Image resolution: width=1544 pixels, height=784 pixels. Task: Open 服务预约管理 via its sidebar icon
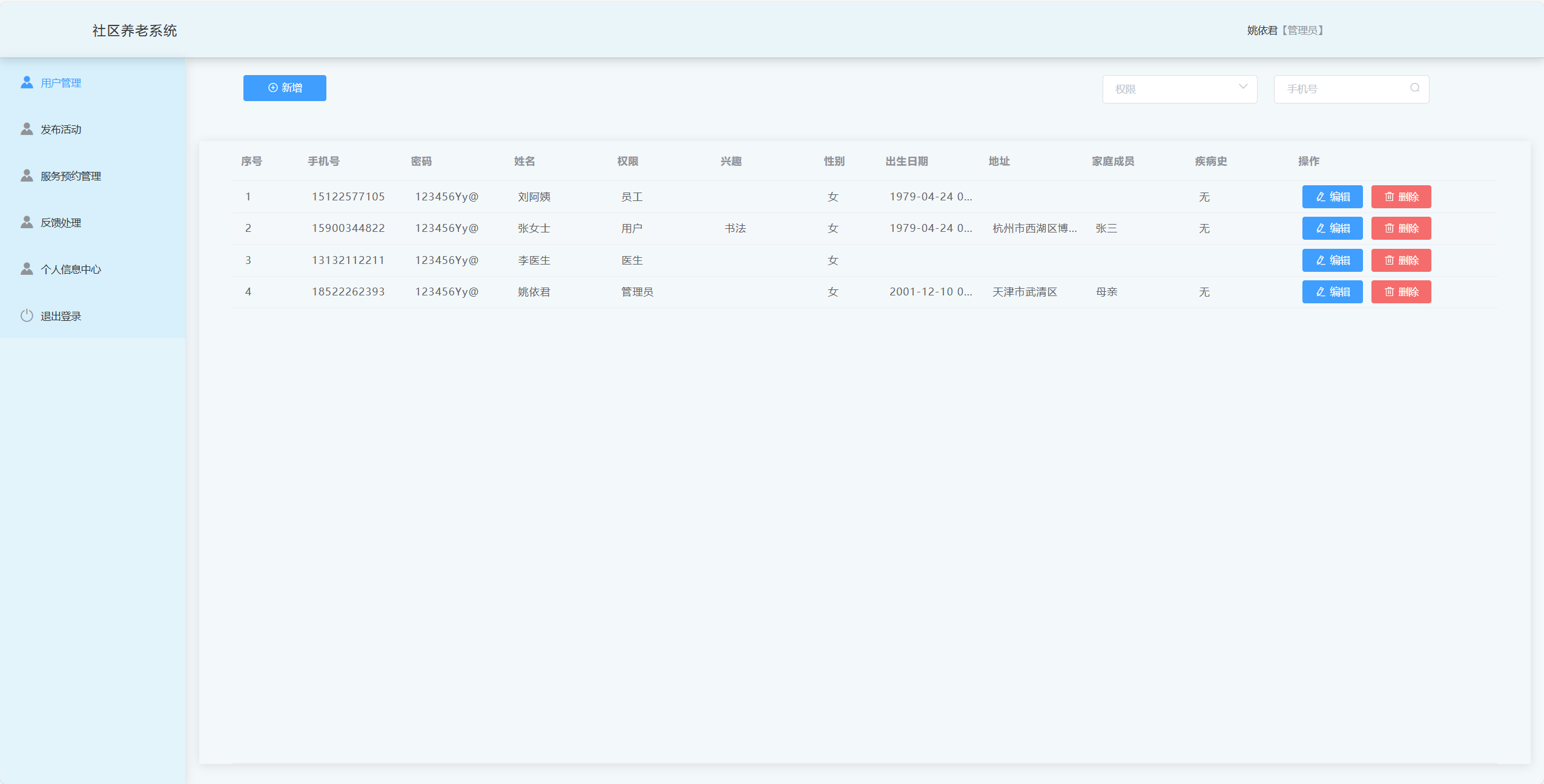[27, 175]
